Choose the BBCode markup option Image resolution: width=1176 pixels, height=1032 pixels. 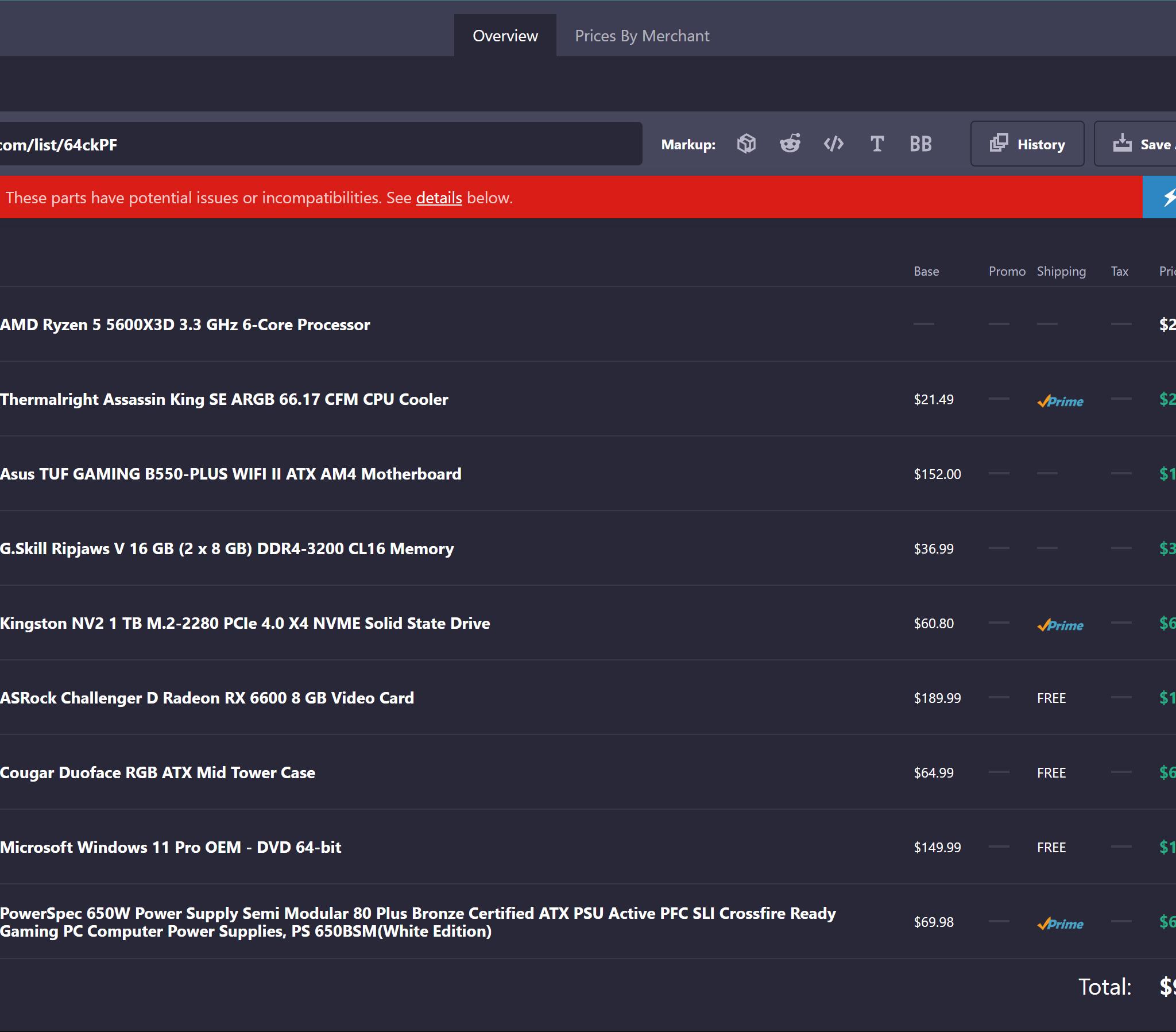[x=920, y=144]
